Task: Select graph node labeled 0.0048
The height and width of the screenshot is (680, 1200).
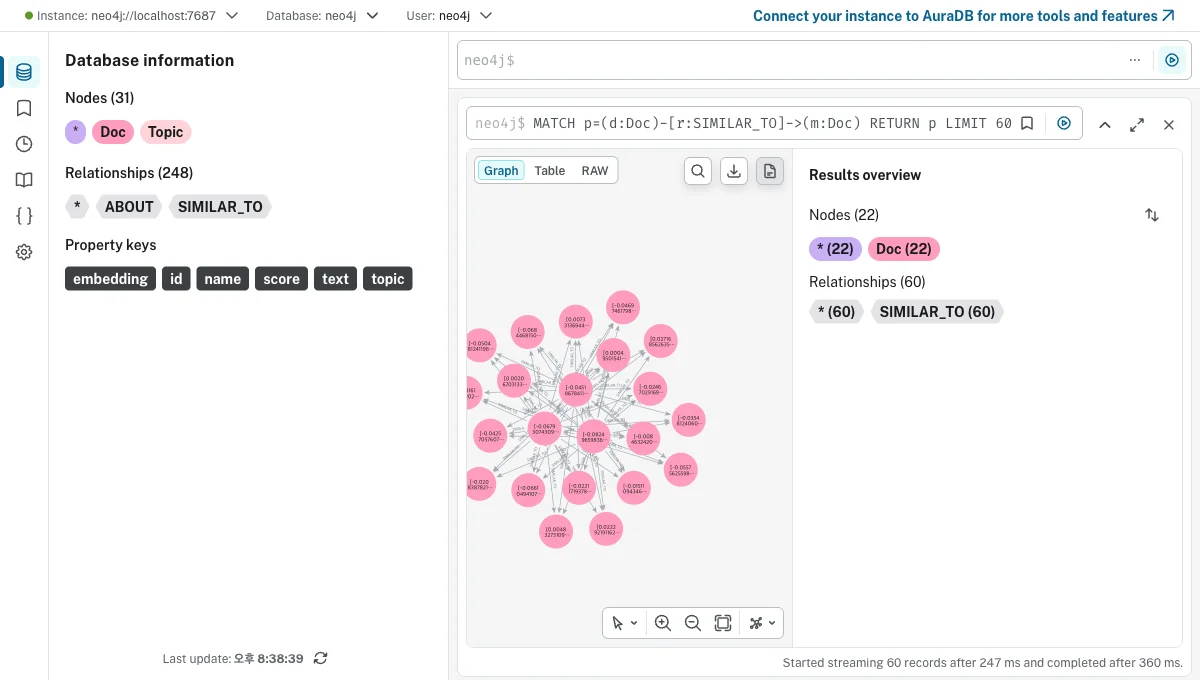Action: pyautogui.click(x=557, y=532)
